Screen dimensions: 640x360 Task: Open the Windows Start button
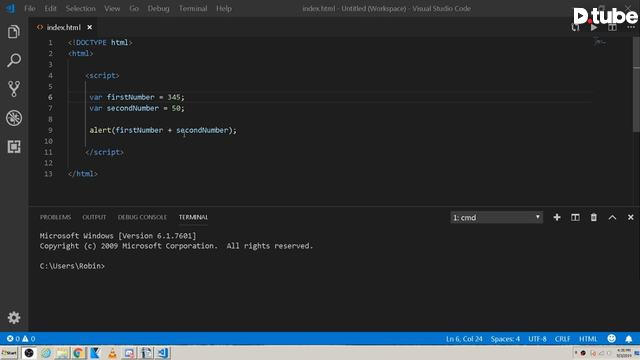click(9, 353)
